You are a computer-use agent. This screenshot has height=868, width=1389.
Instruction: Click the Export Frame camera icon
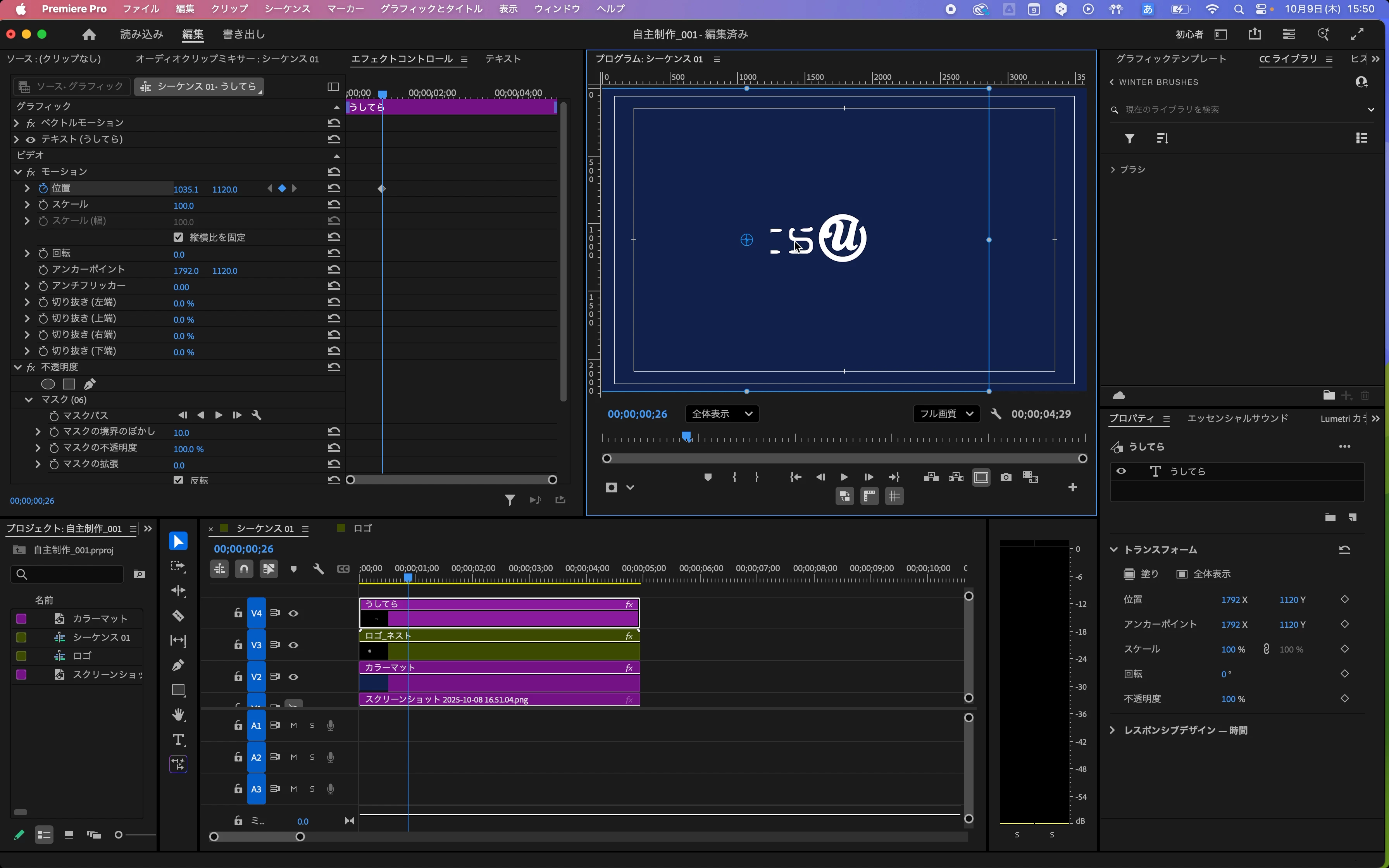point(1006,477)
